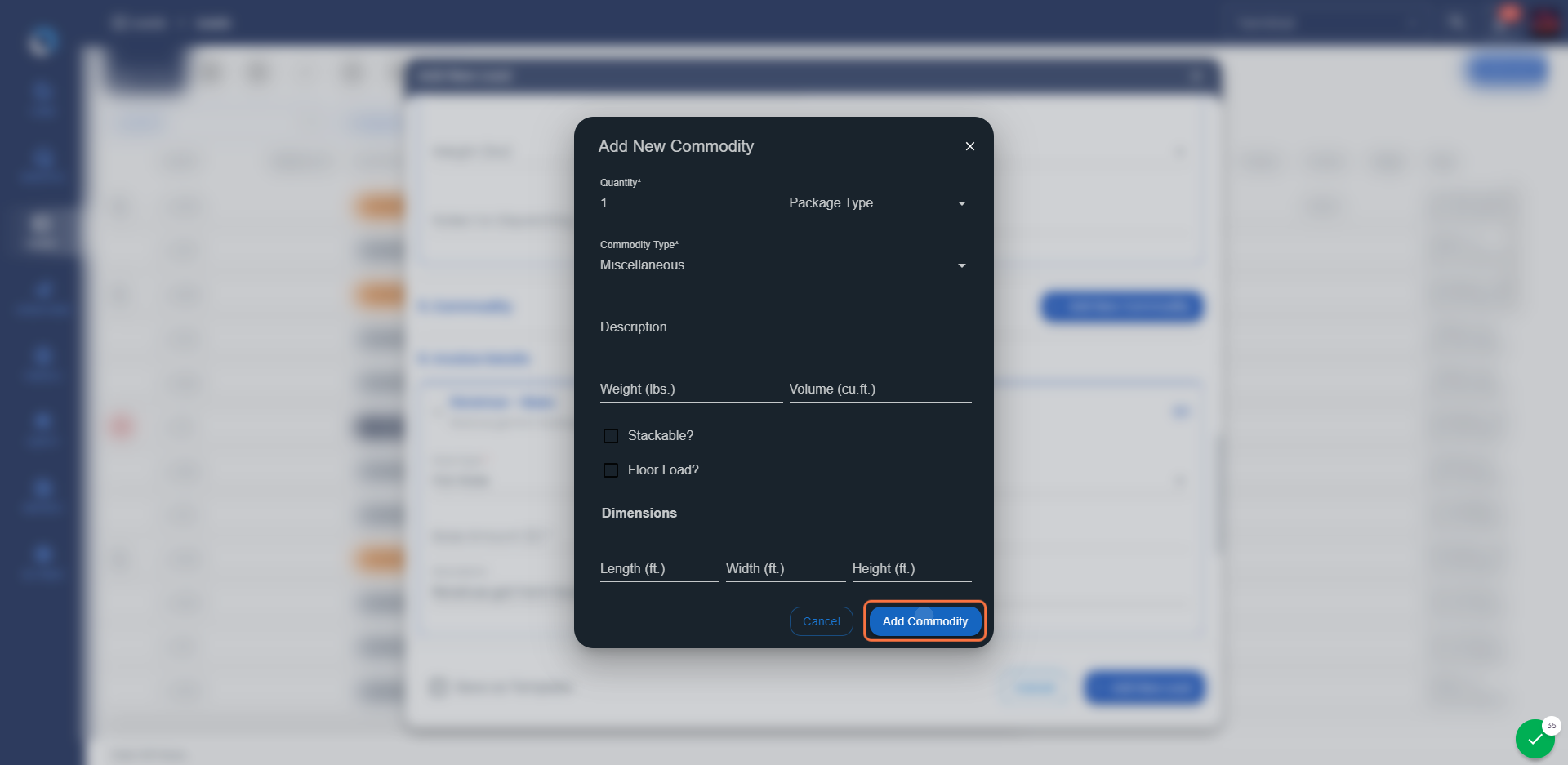Click the Quantity input field
This screenshot has width=1568, height=765.
coord(691,203)
